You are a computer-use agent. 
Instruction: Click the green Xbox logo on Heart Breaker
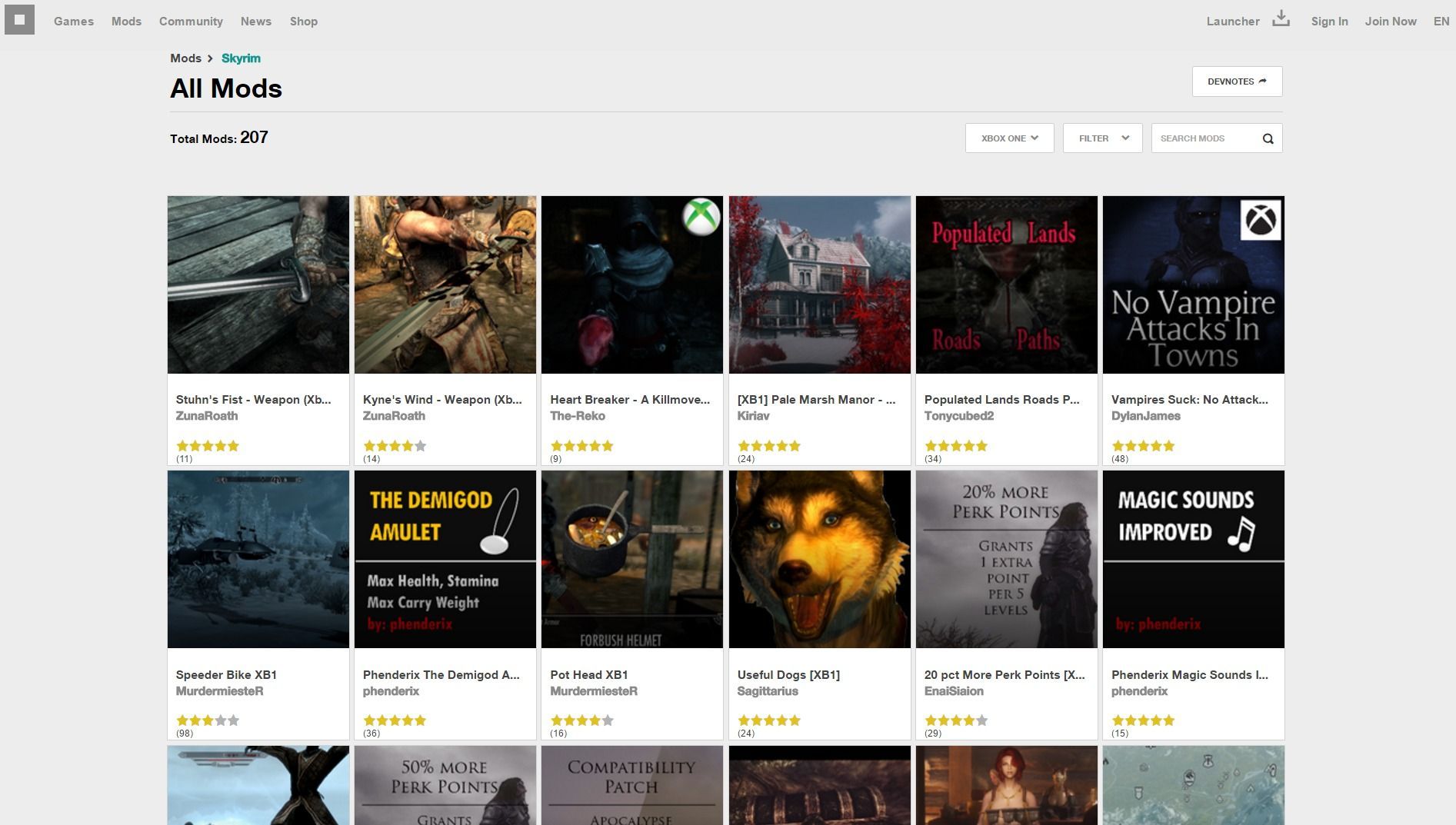coord(701,217)
